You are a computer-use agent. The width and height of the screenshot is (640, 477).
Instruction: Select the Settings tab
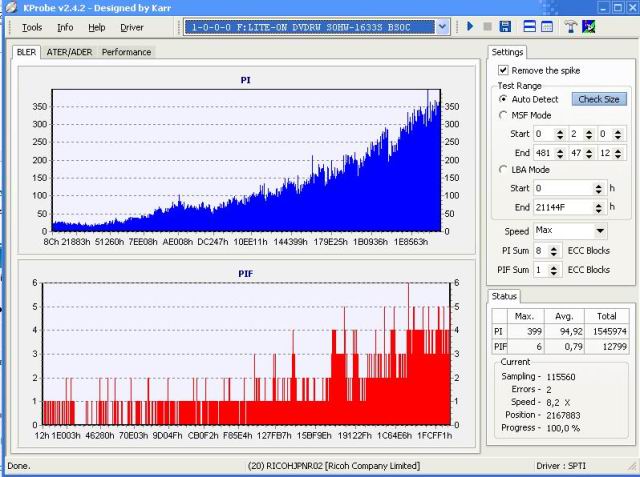click(507, 52)
